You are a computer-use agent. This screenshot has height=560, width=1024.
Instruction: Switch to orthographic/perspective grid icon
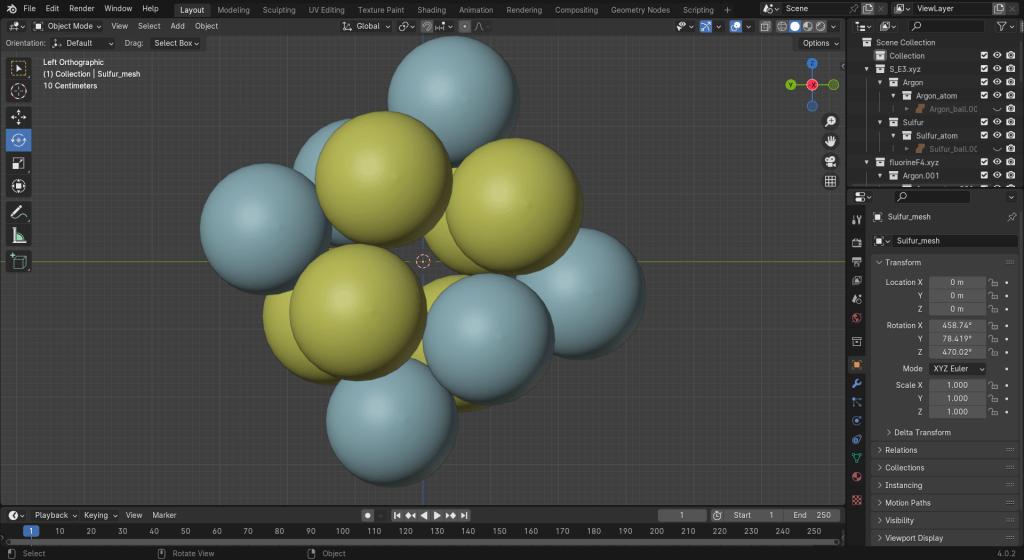pyautogui.click(x=830, y=181)
